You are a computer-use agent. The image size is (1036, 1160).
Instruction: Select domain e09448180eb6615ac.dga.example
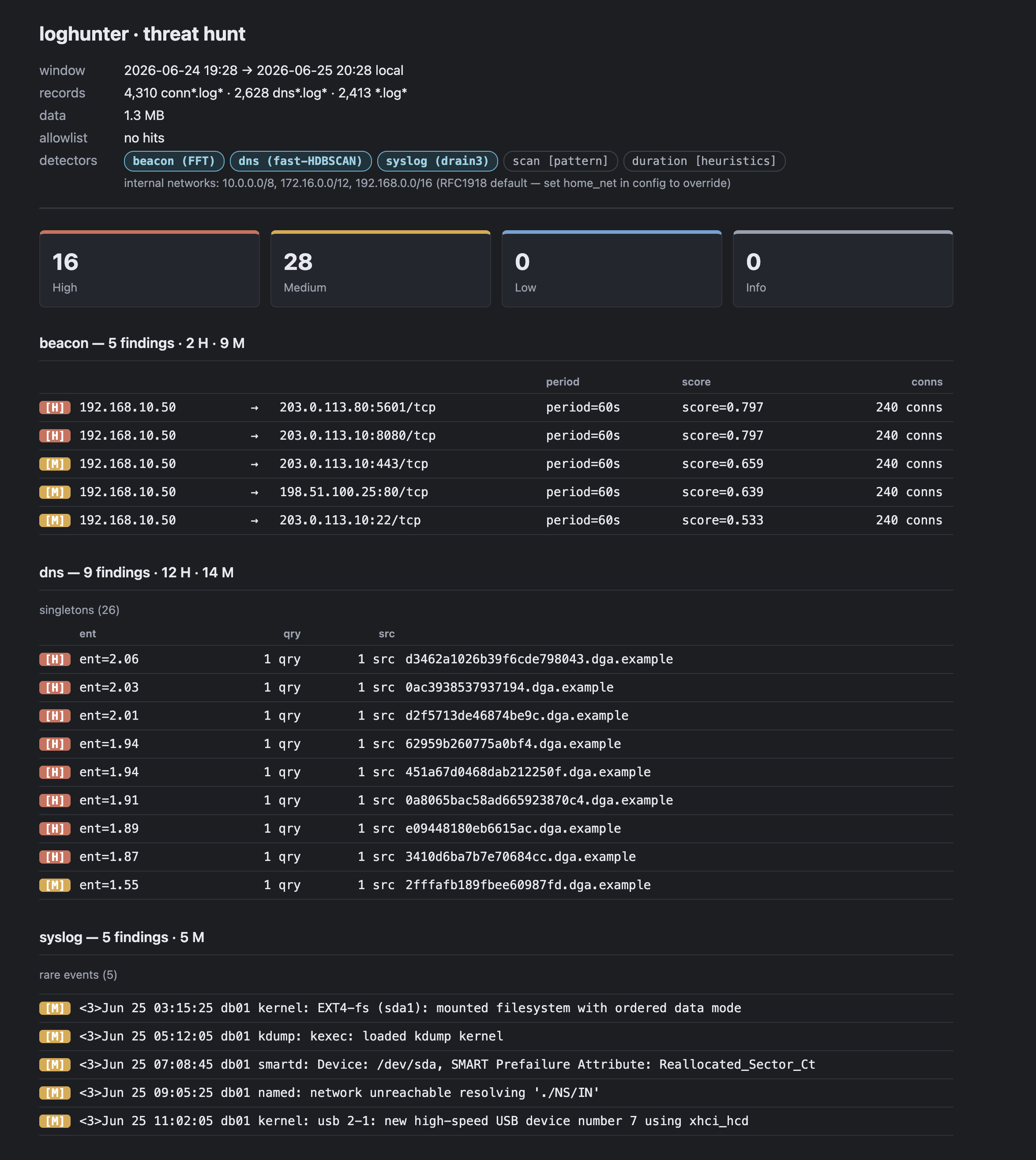(x=513, y=828)
